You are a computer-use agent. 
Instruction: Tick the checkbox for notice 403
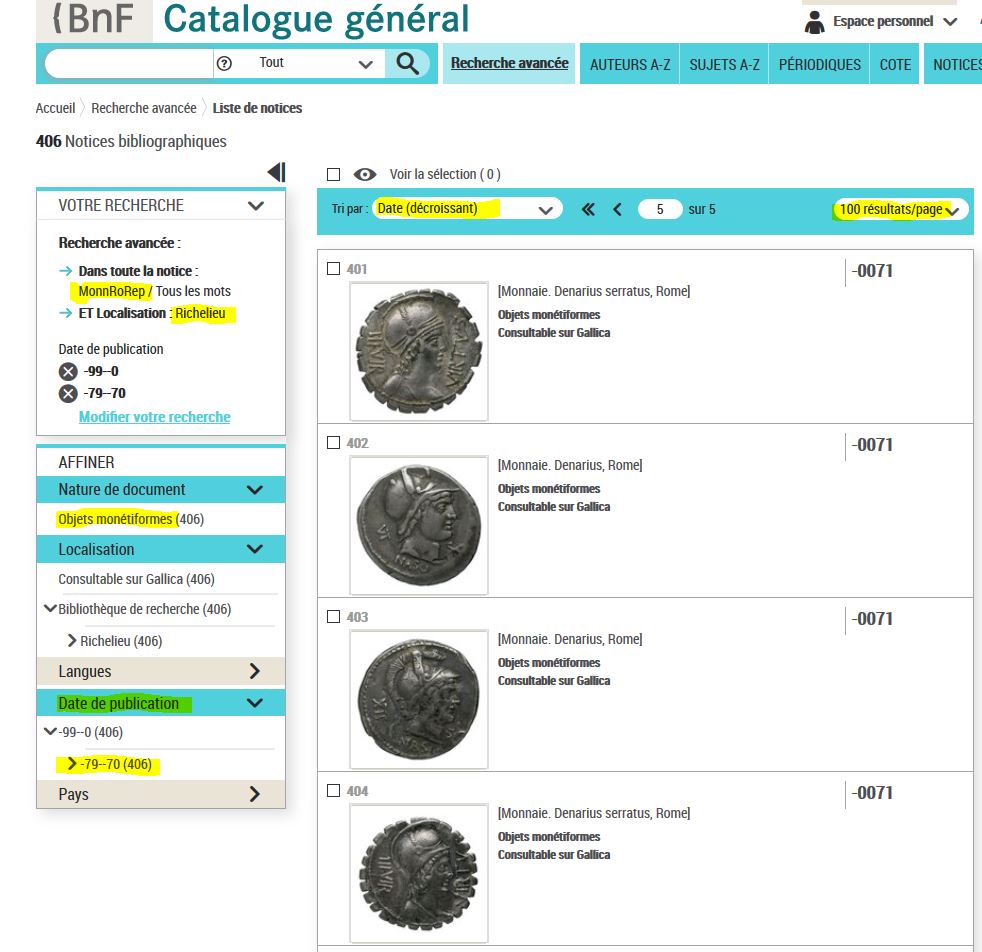click(334, 616)
